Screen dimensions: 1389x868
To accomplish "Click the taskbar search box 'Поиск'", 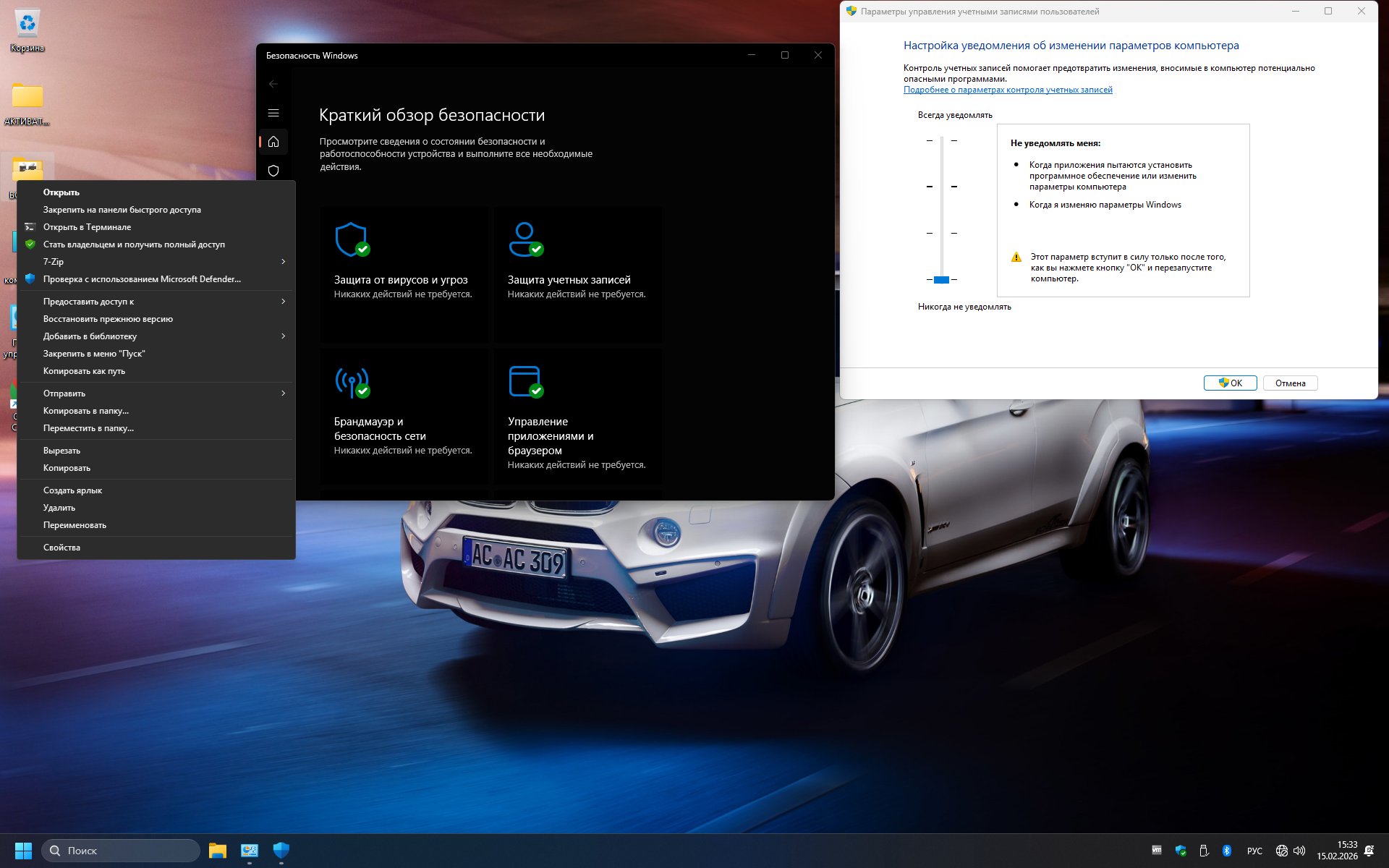I will tap(122, 851).
